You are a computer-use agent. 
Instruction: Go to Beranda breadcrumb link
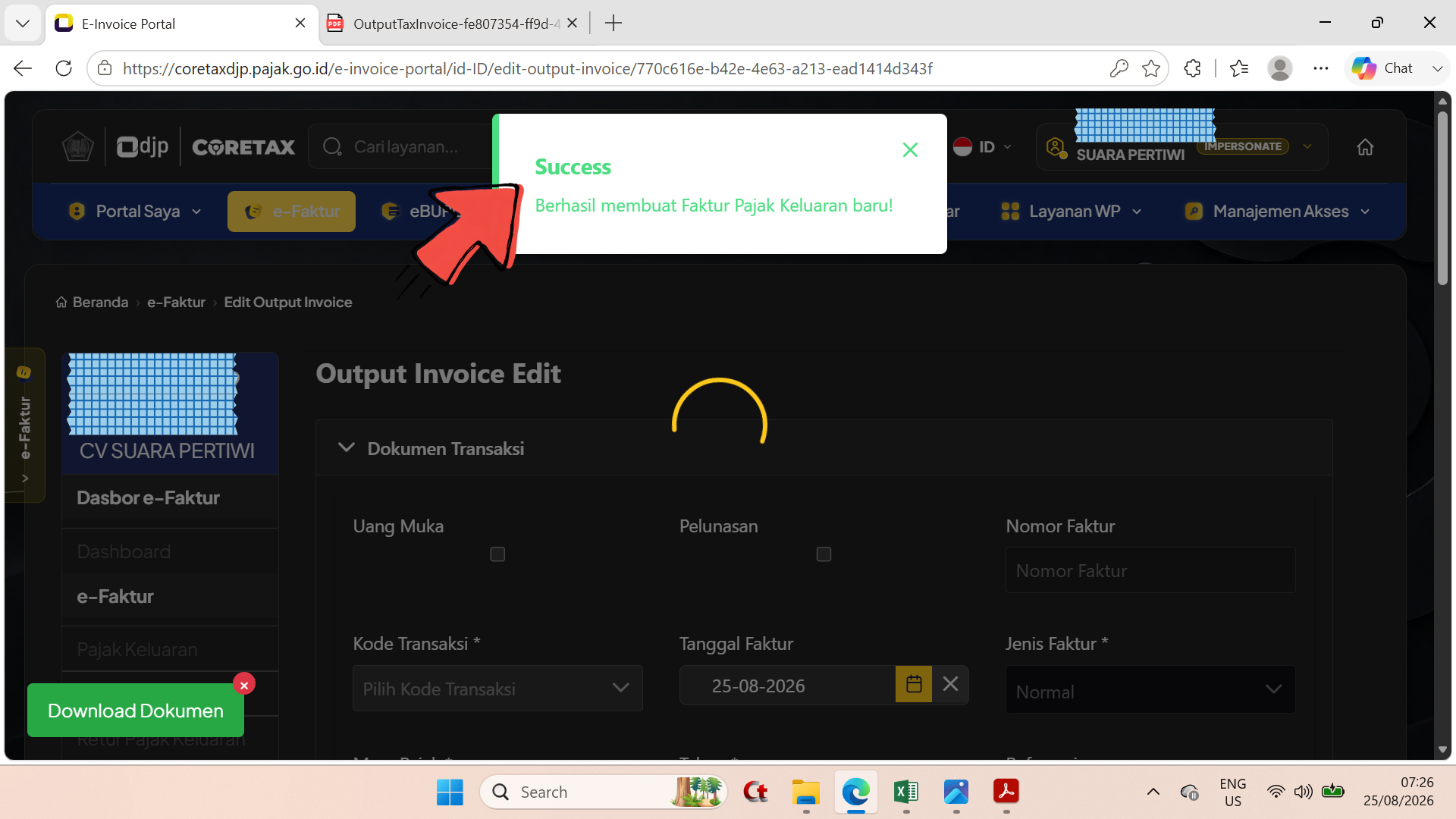92,303
